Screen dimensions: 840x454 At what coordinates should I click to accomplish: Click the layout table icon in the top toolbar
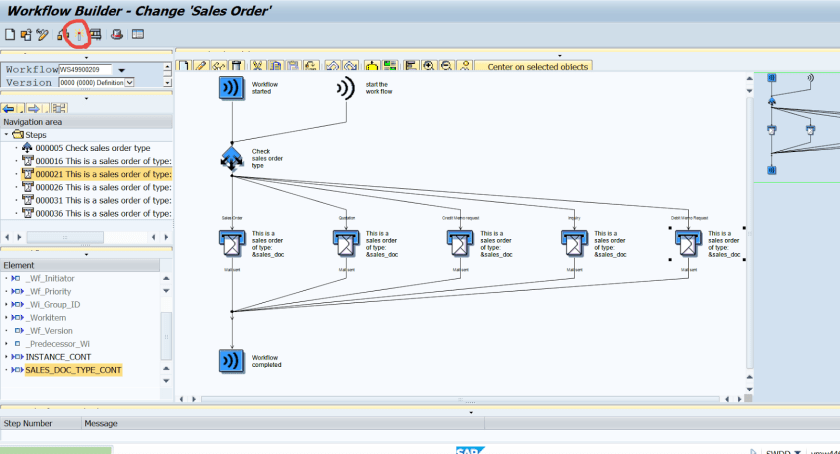138,35
